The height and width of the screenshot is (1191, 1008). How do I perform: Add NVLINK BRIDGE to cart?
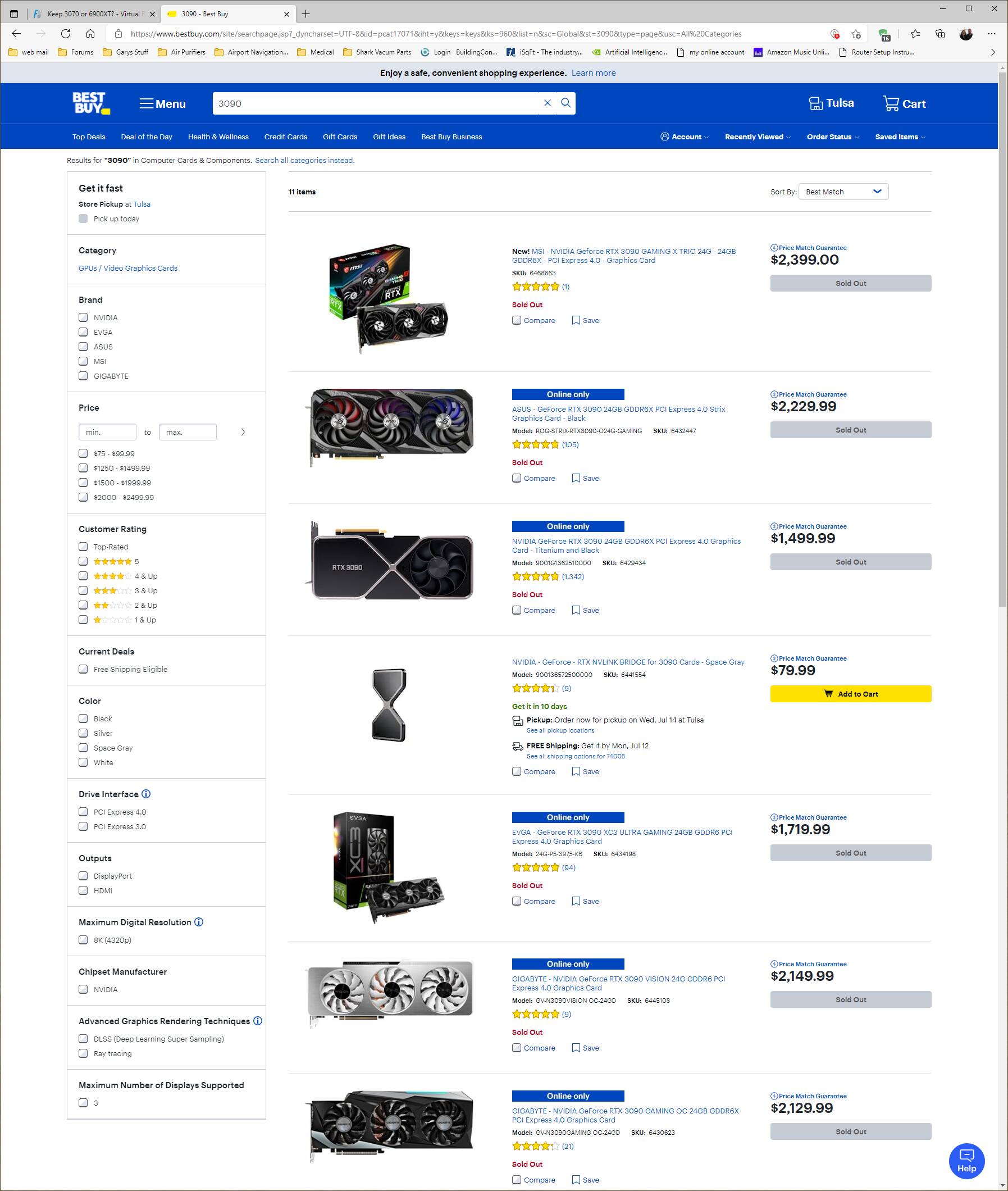(850, 694)
